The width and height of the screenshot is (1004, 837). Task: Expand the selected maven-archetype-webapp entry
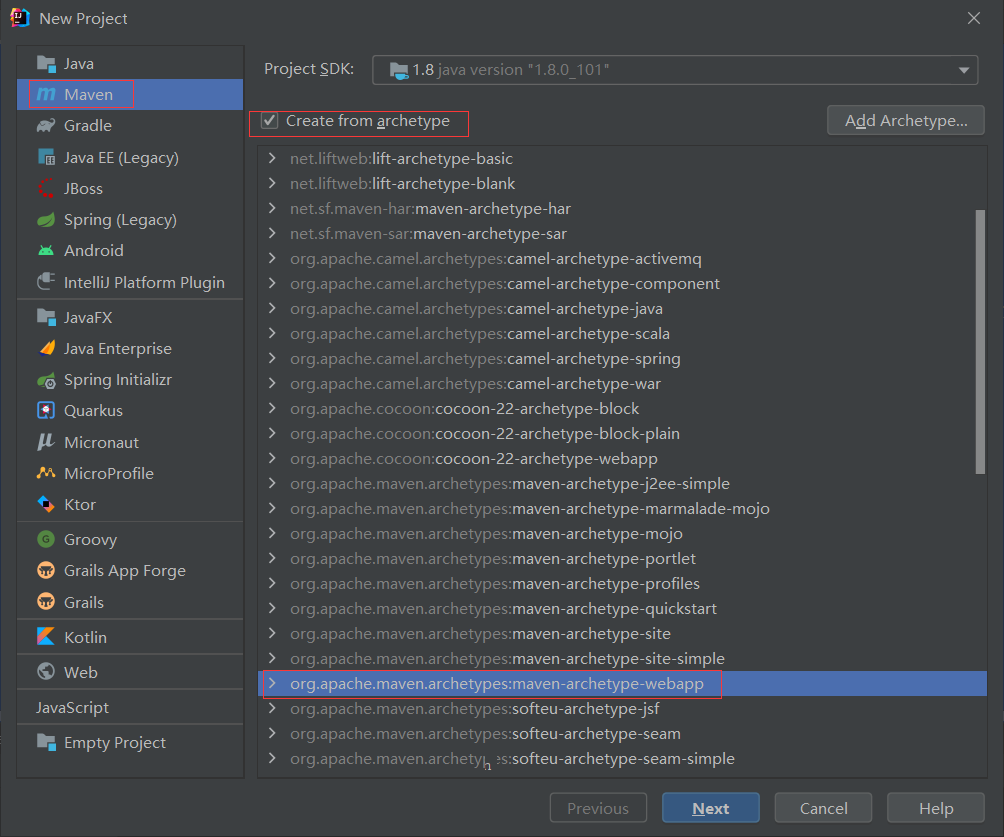pyautogui.click(x=272, y=683)
